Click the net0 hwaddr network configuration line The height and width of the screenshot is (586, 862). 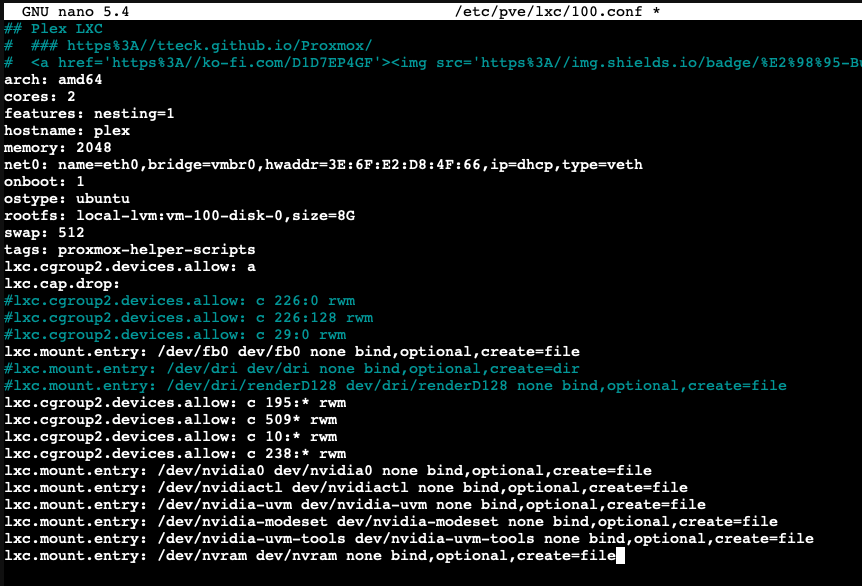pos(323,164)
